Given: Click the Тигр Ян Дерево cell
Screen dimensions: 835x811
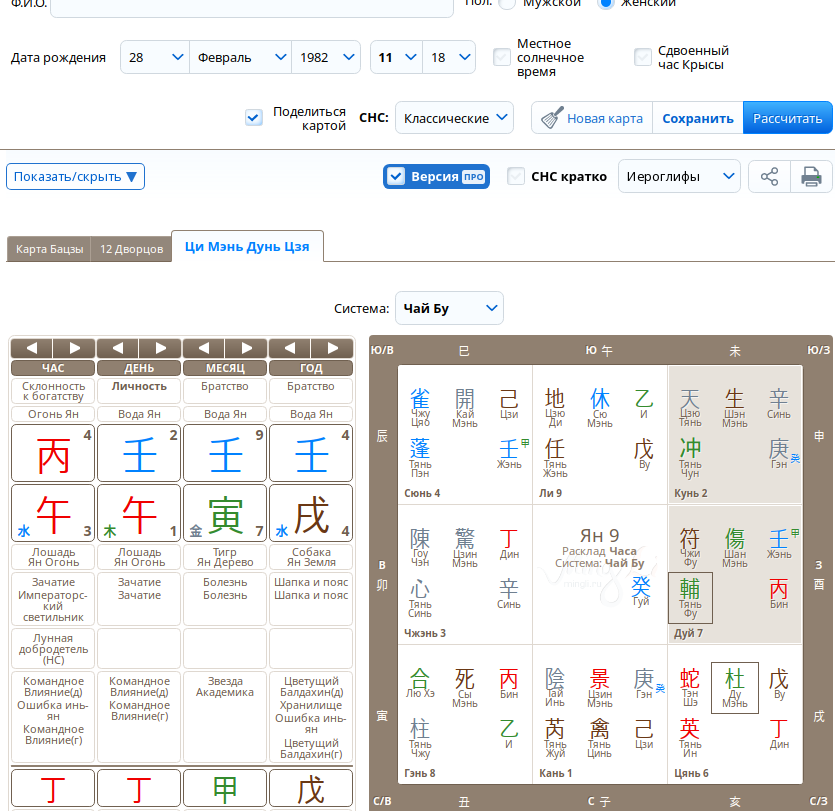Looking at the screenshot, I should (225, 557).
